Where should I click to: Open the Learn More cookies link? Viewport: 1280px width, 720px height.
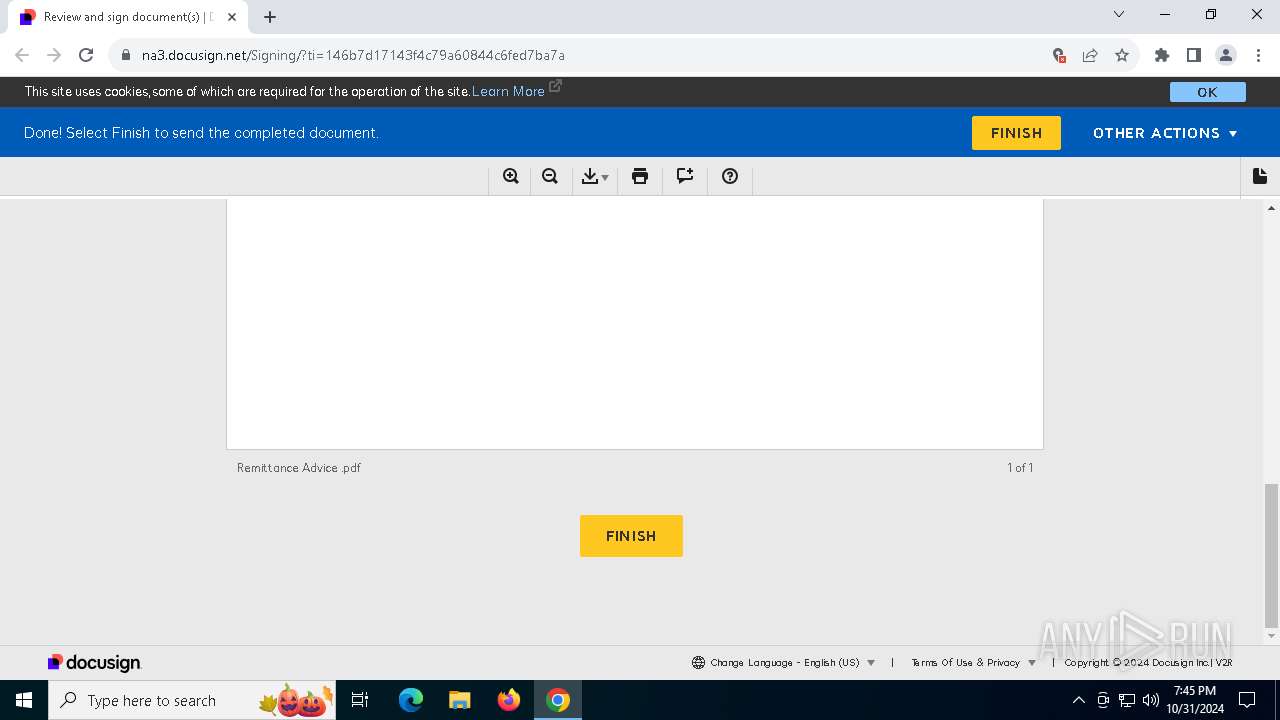point(508,91)
